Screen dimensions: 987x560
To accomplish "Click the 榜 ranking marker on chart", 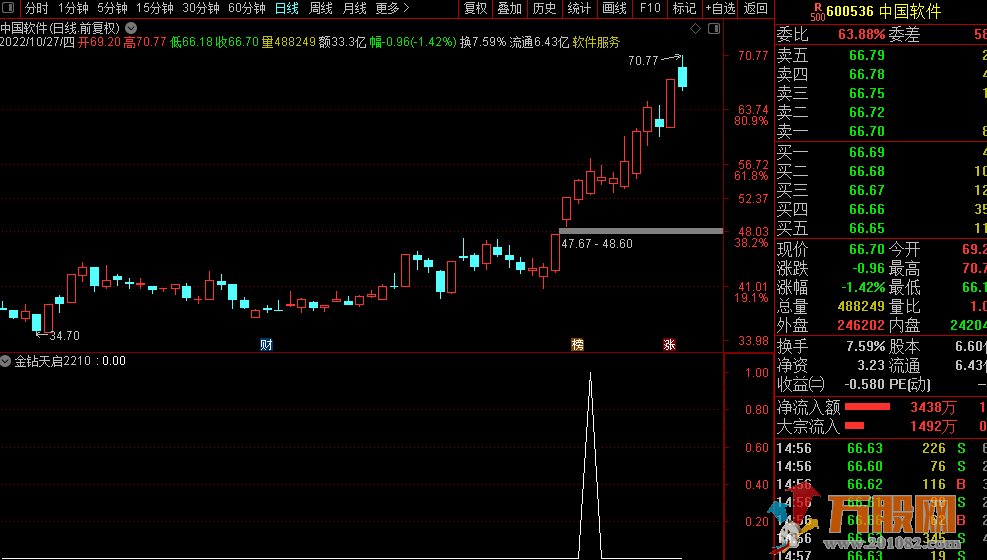I will coord(577,345).
